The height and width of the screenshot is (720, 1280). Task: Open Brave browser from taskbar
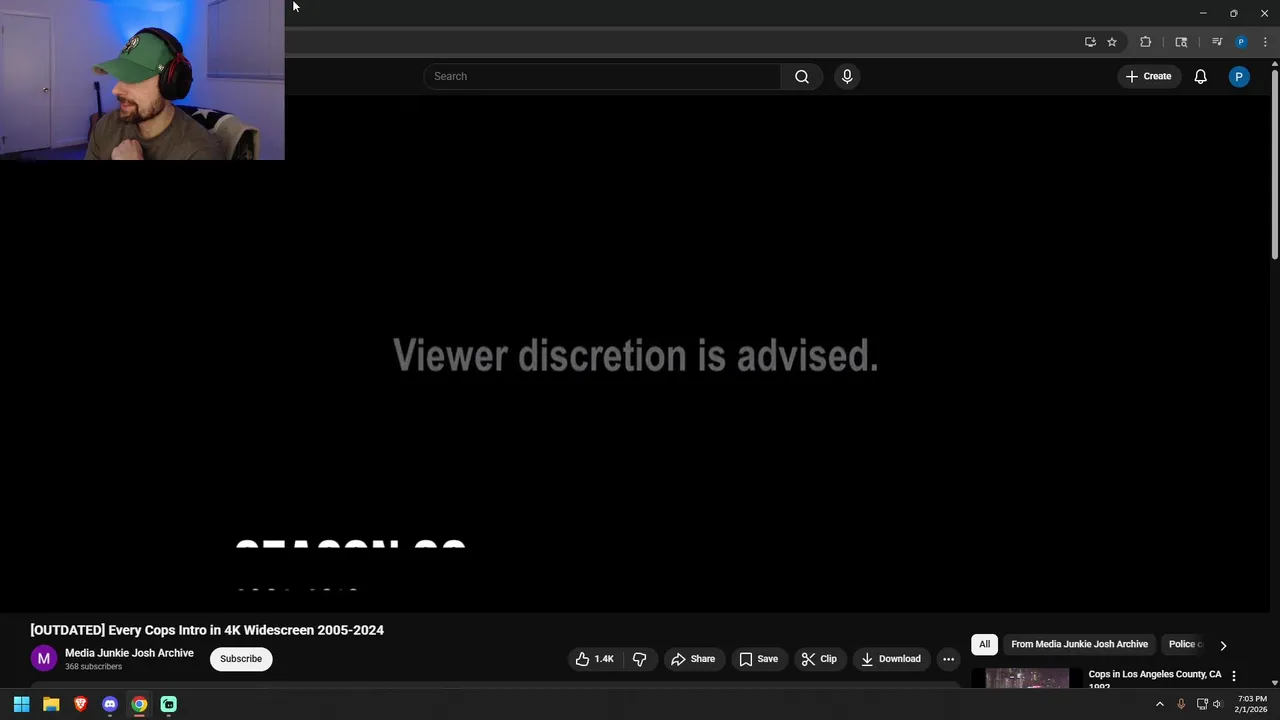tap(80, 704)
